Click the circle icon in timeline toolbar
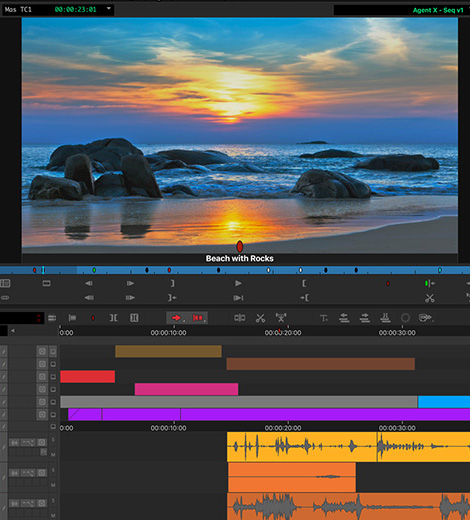The height and width of the screenshot is (520, 470). pyautogui.click(x=405, y=318)
